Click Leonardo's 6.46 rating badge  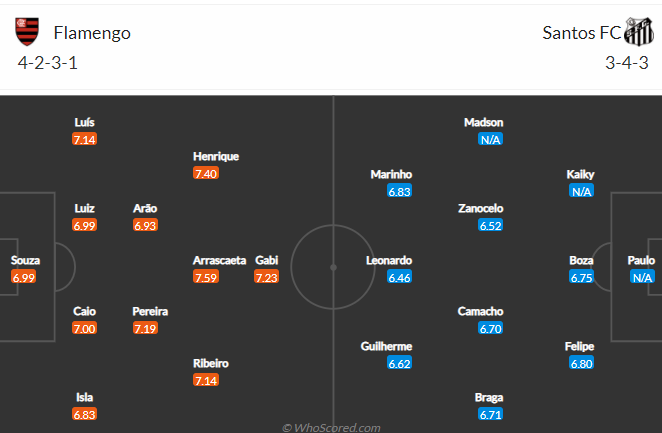(x=399, y=277)
